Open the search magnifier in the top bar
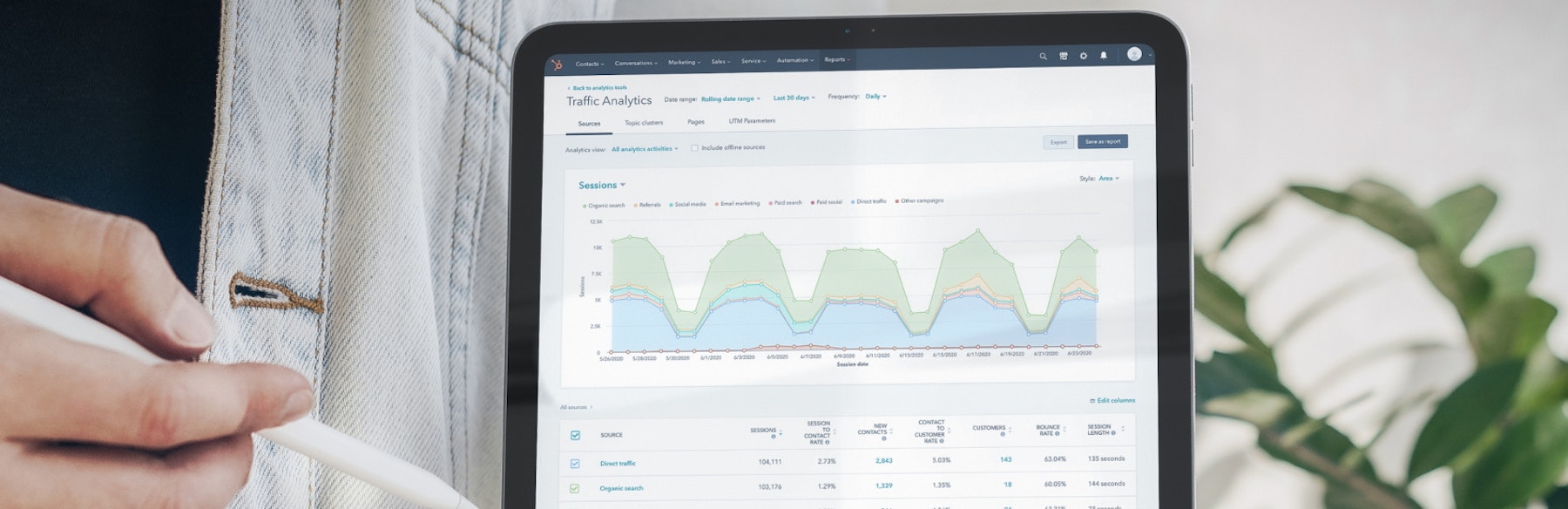This screenshot has width=1568, height=509. (1043, 57)
